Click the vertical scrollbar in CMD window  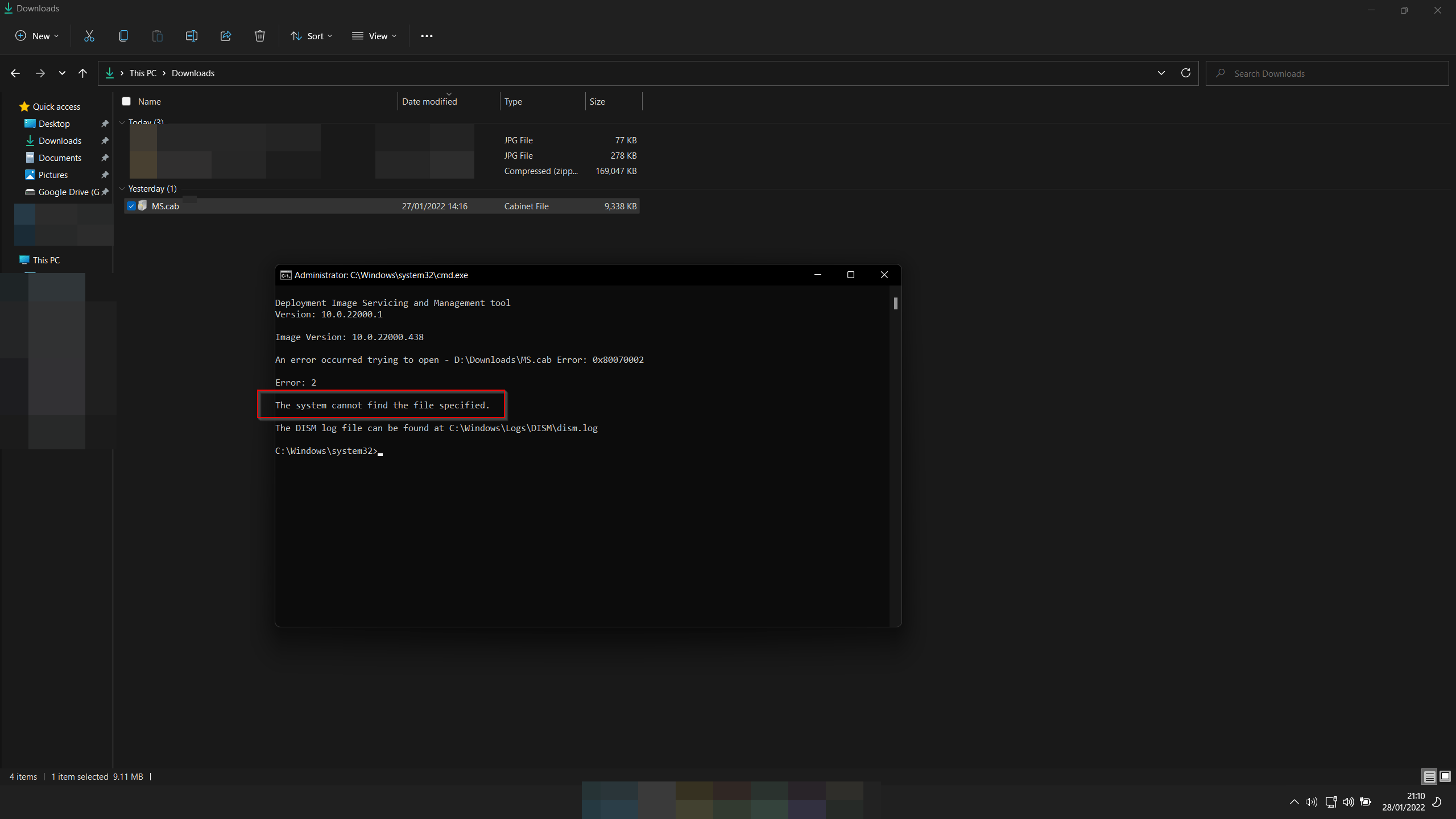pyautogui.click(x=894, y=303)
